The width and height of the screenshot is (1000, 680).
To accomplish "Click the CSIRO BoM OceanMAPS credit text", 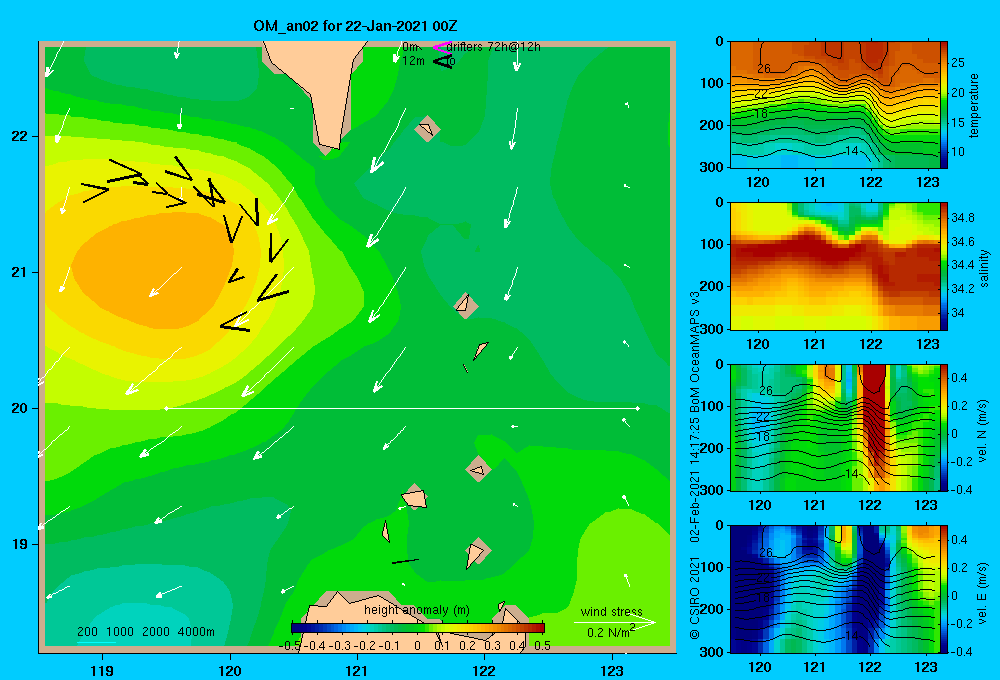I will pos(695,466).
